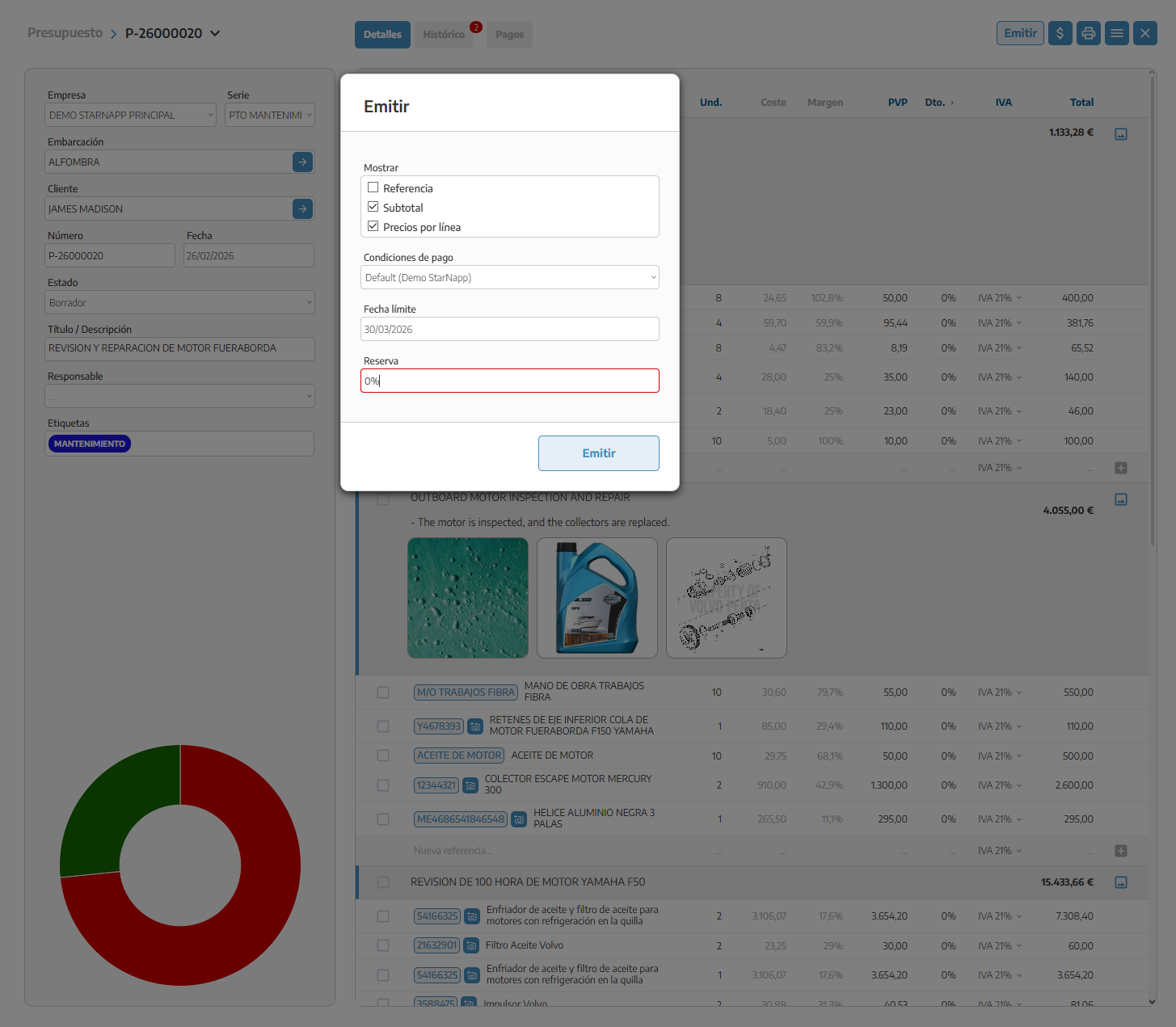Click the Fecha límite input field

click(510, 329)
